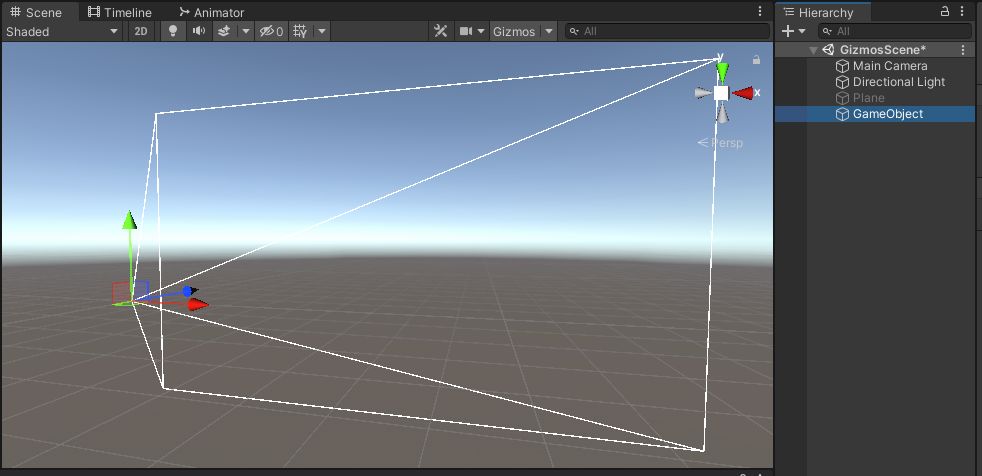
Task: Toggle hidden objects visibility counter
Action: (x=272, y=31)
